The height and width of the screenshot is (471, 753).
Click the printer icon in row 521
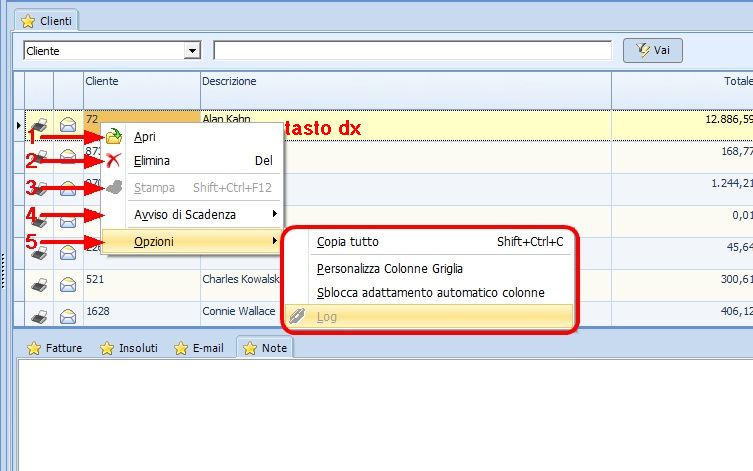point(39,285)
